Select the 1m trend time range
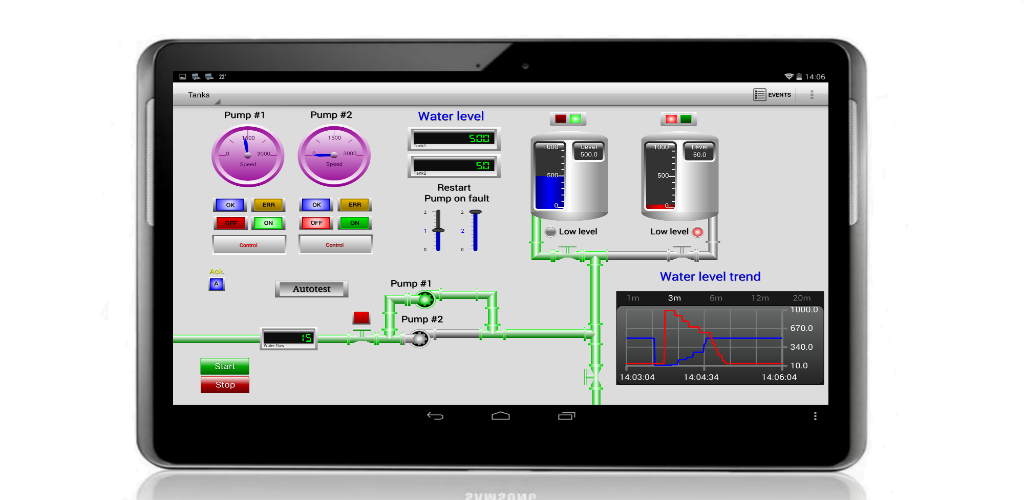This screenshot has height=500, width=1024. [633, 298]
